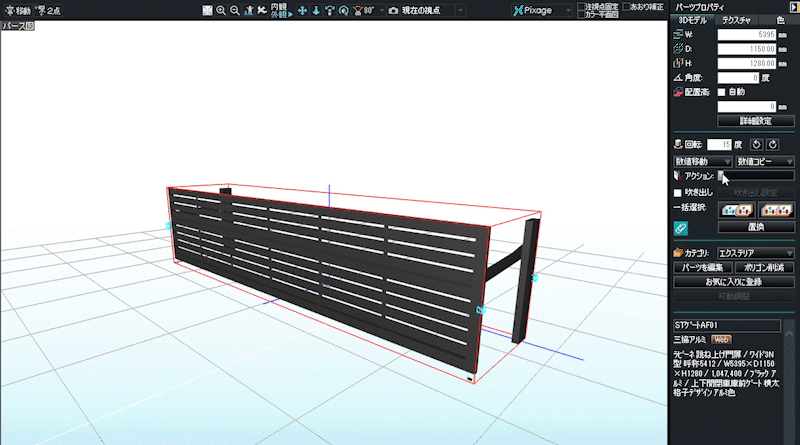This screenshot has height=445, width=800.
Task: Toggle the 吹き出し checkbox
Action: [677, 192]
